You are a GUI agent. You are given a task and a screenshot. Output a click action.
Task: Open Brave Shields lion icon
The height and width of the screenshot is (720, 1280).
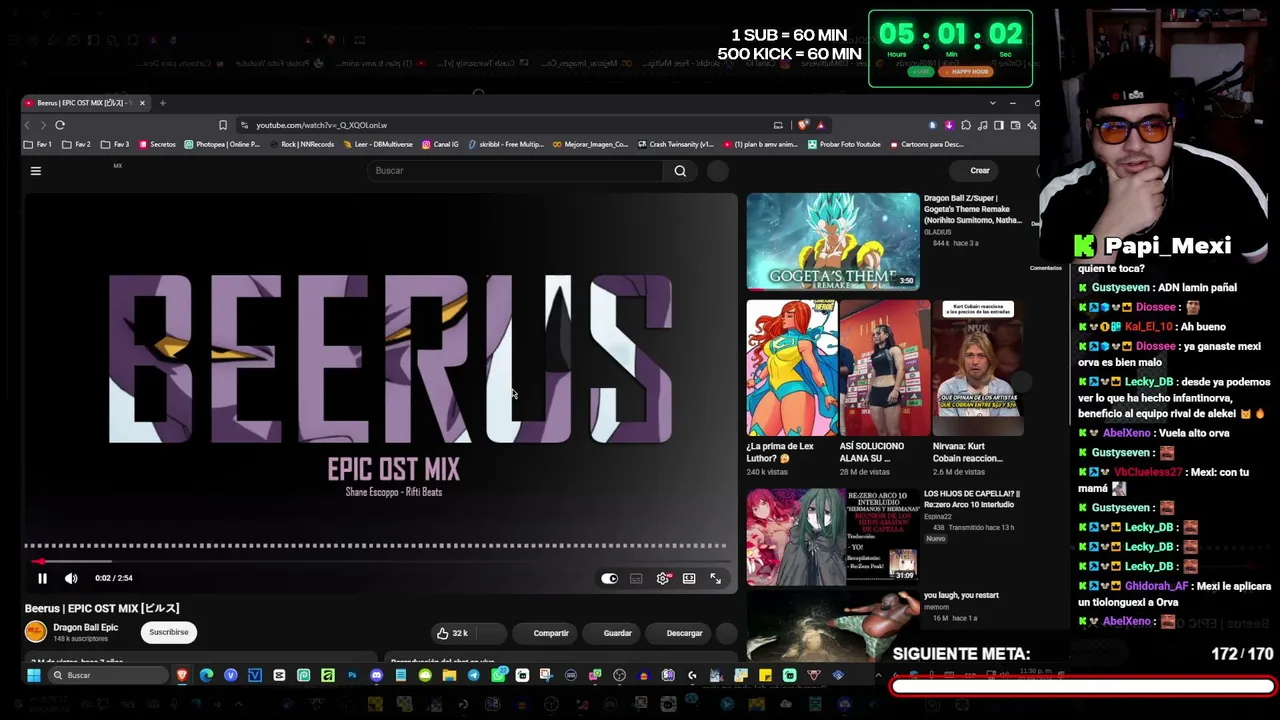click(803, 125)
